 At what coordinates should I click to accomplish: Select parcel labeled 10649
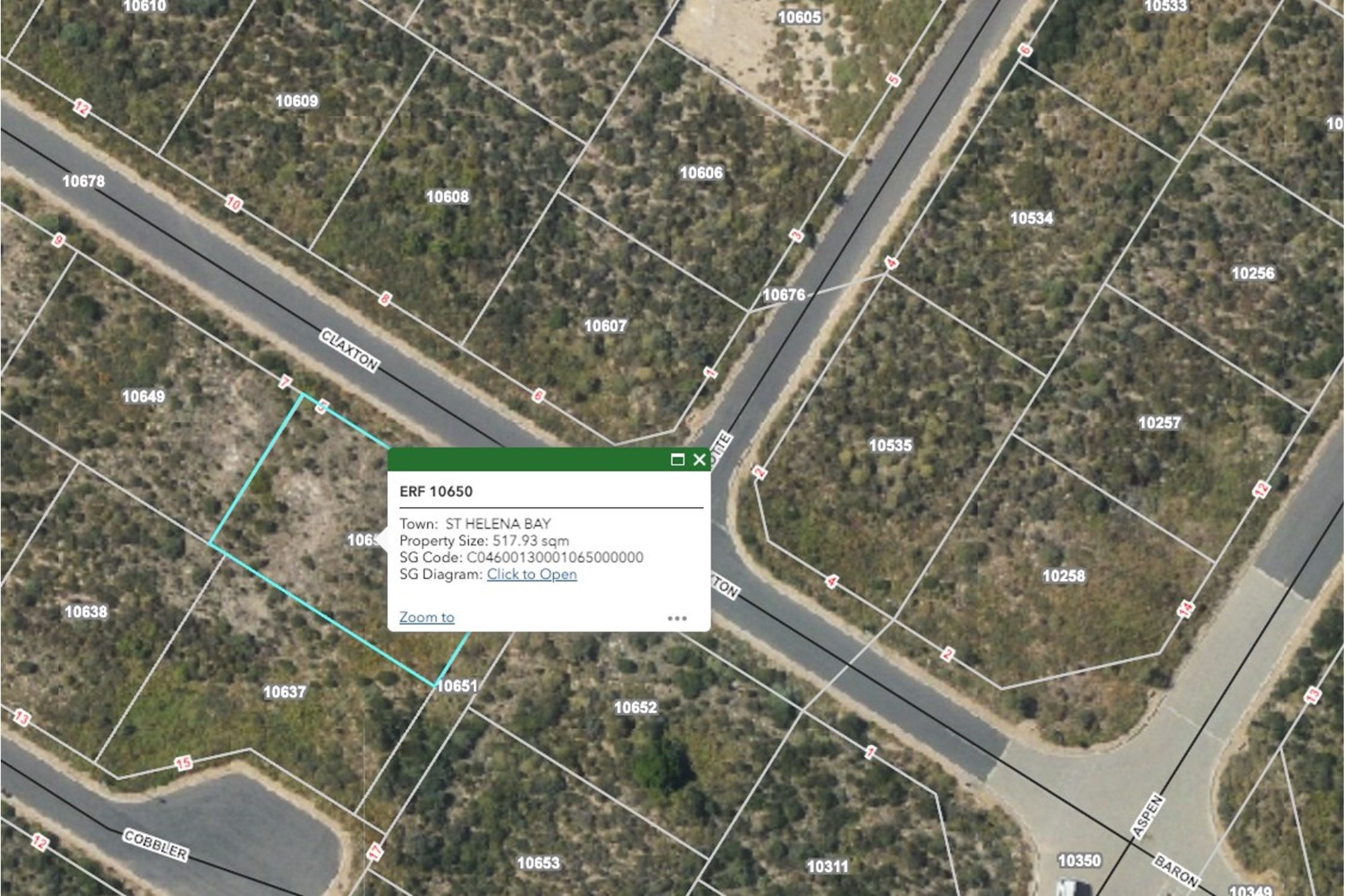143,397
